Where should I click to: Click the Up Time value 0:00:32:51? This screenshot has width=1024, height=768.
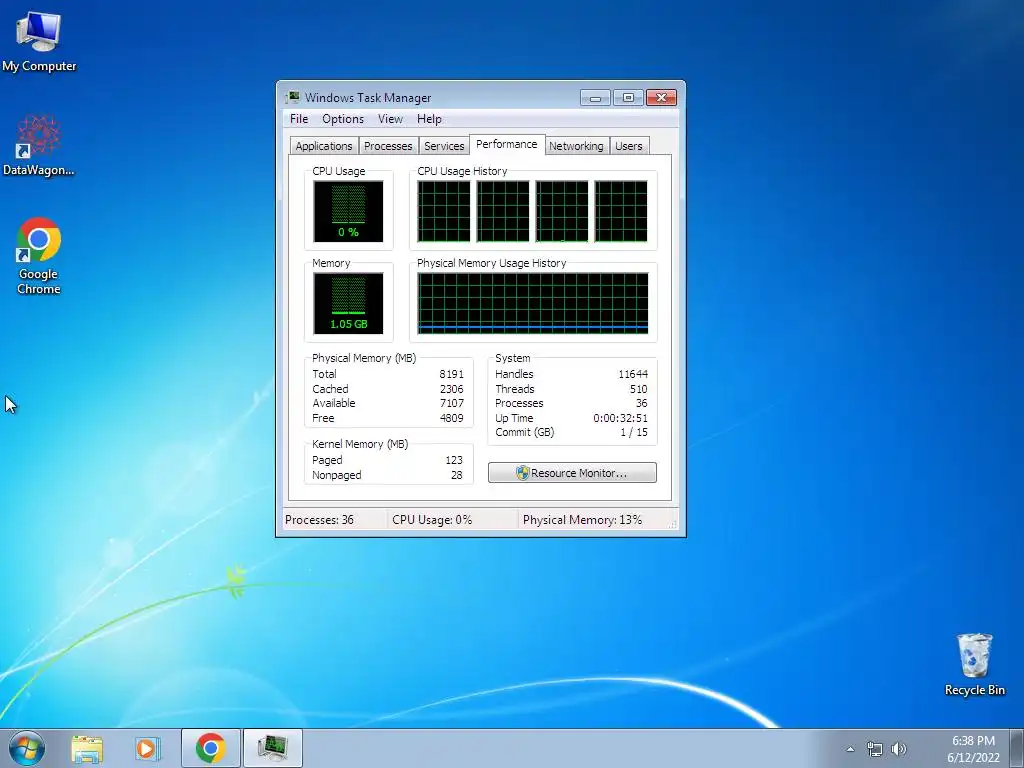620,419
